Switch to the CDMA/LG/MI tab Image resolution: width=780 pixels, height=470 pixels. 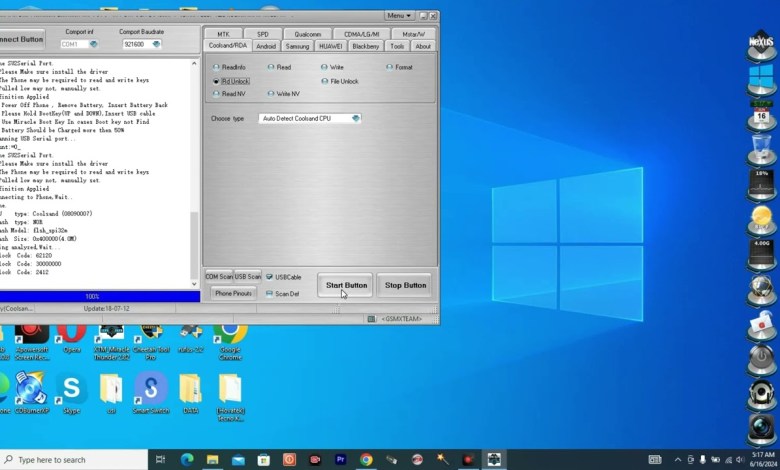point(362,34)
